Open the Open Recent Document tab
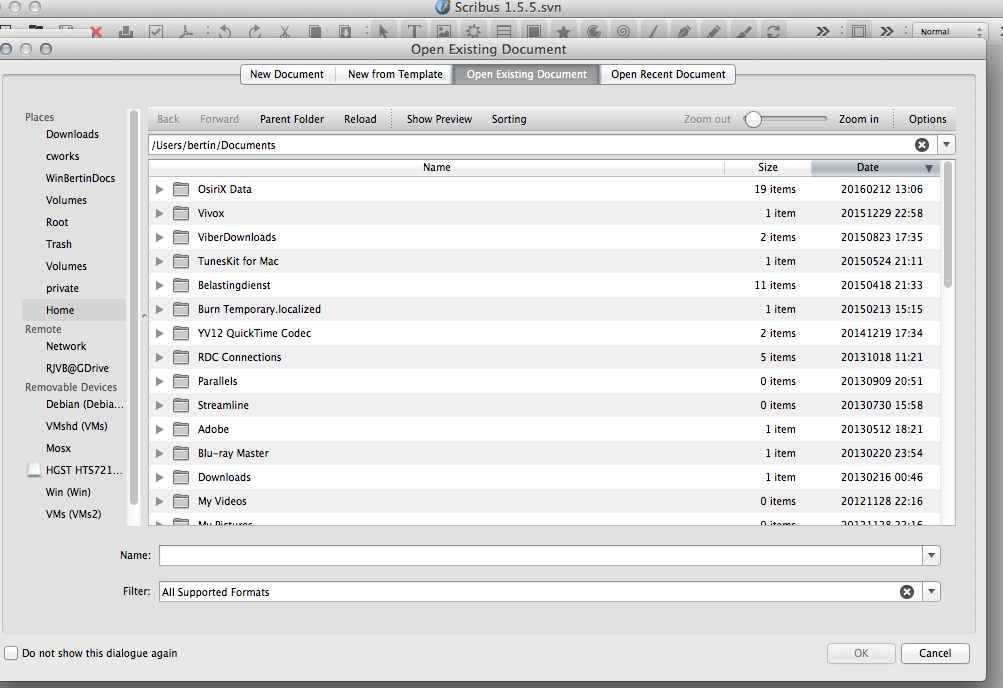The height and width of the screenshot is (688, 1003). (x=668, y=74)
